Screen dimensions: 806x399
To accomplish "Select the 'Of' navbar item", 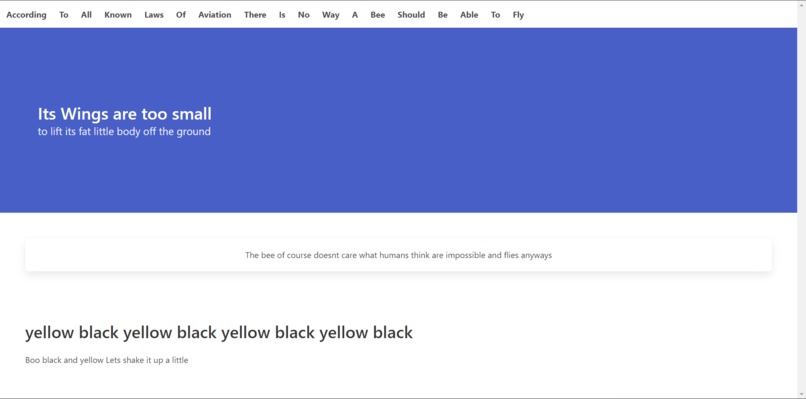I will tap(181, 15).
